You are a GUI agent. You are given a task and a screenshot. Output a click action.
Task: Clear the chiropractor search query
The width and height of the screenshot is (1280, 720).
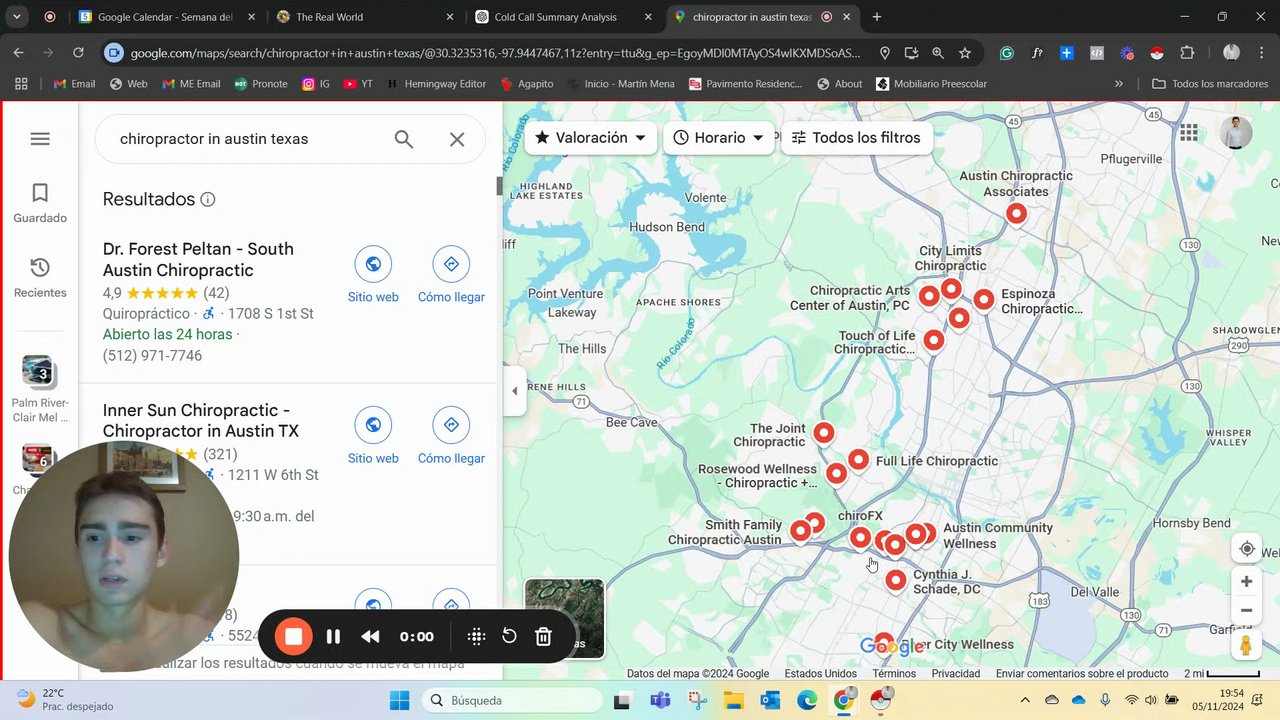coord(457,139)
